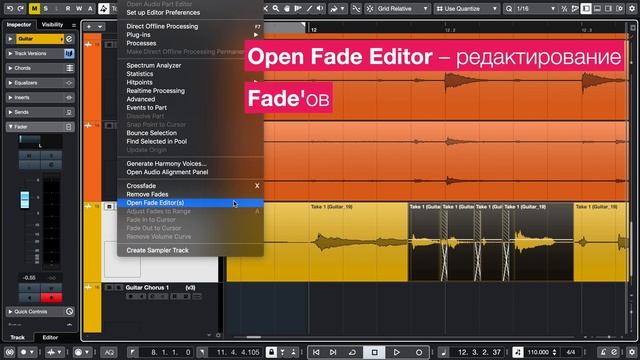The image size is (640, 360).
Task: Open toolbar setup gear at top right
Action: pos(632,8)
